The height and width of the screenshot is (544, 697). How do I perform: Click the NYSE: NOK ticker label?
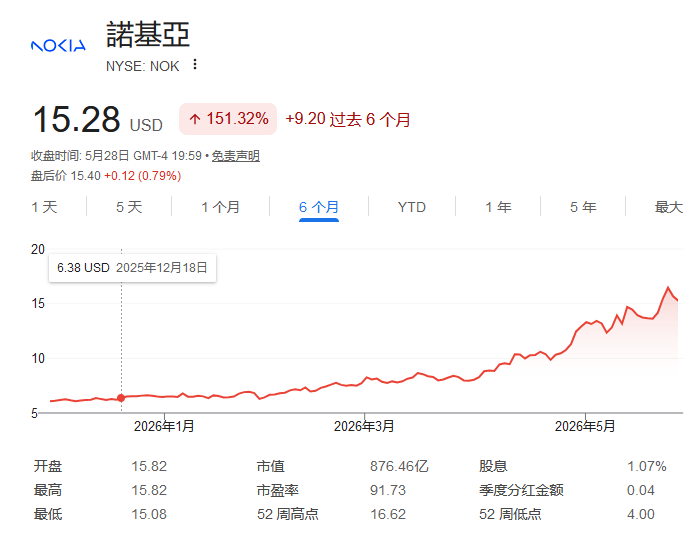tap(142, 66)
